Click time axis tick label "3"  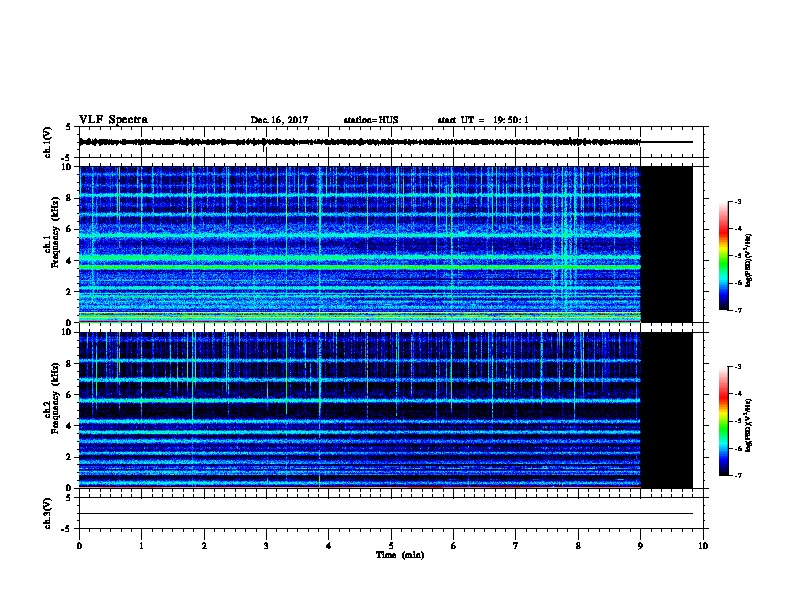pyautogui.click(x=266, y=545)
